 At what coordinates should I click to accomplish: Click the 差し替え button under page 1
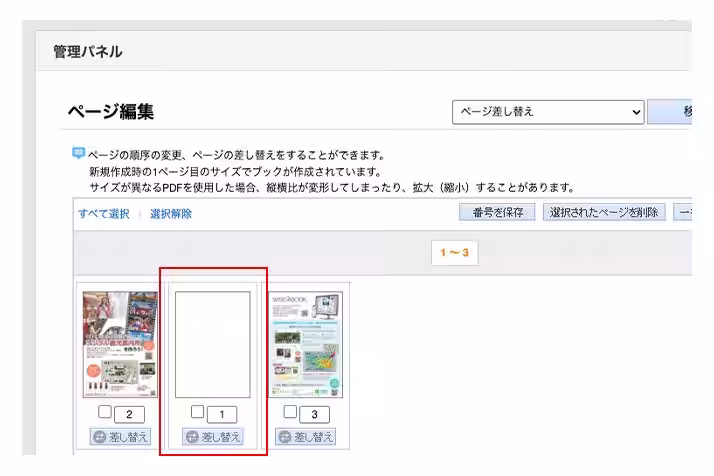(212, 437)
